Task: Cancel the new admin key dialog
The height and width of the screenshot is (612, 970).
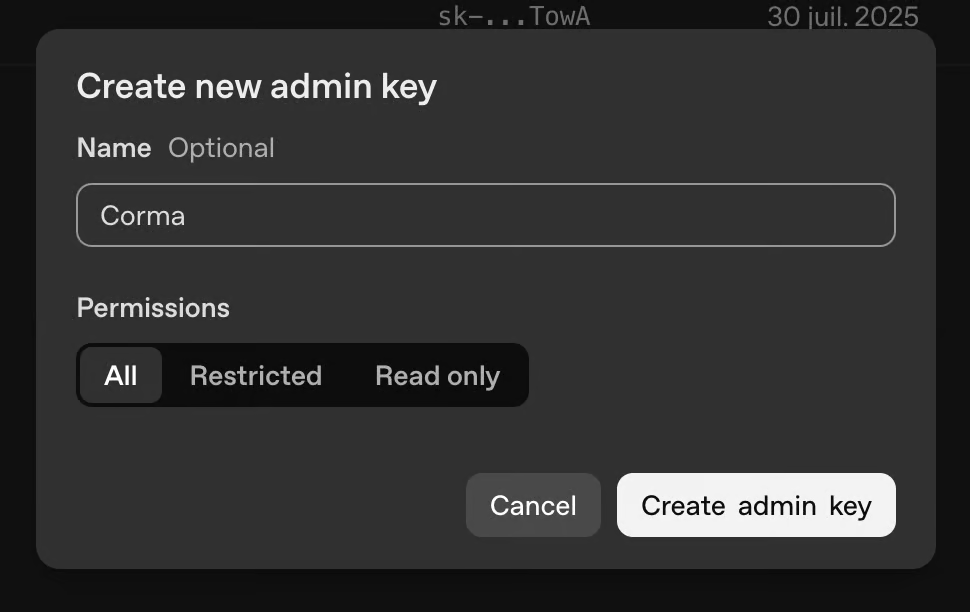Action: (x=533, y=505)
